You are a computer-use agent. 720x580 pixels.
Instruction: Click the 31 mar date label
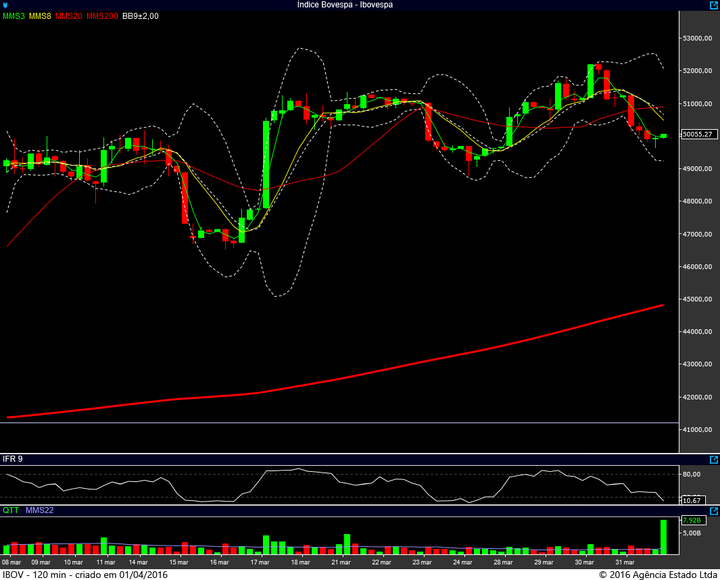[x=624, y=562]
